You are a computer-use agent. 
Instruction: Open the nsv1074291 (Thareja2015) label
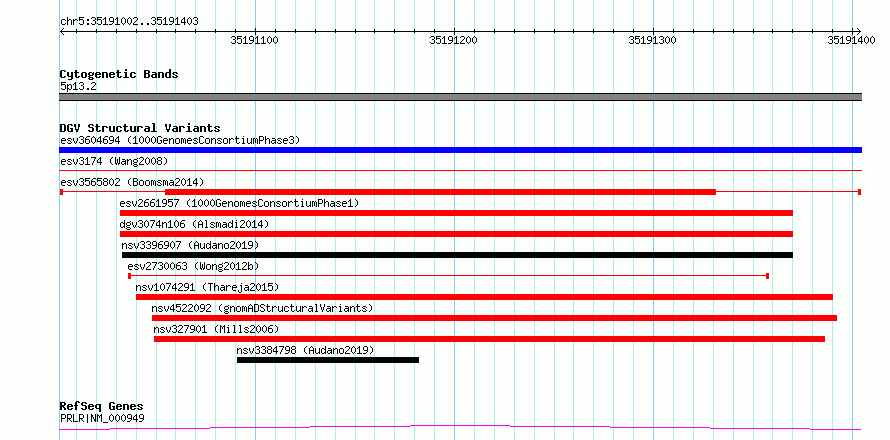click(208, 287)
